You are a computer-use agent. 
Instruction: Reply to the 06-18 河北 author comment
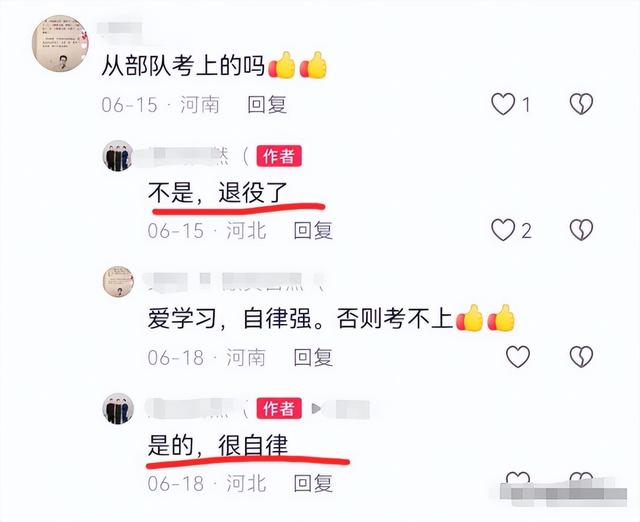click(x=313, y=483)
